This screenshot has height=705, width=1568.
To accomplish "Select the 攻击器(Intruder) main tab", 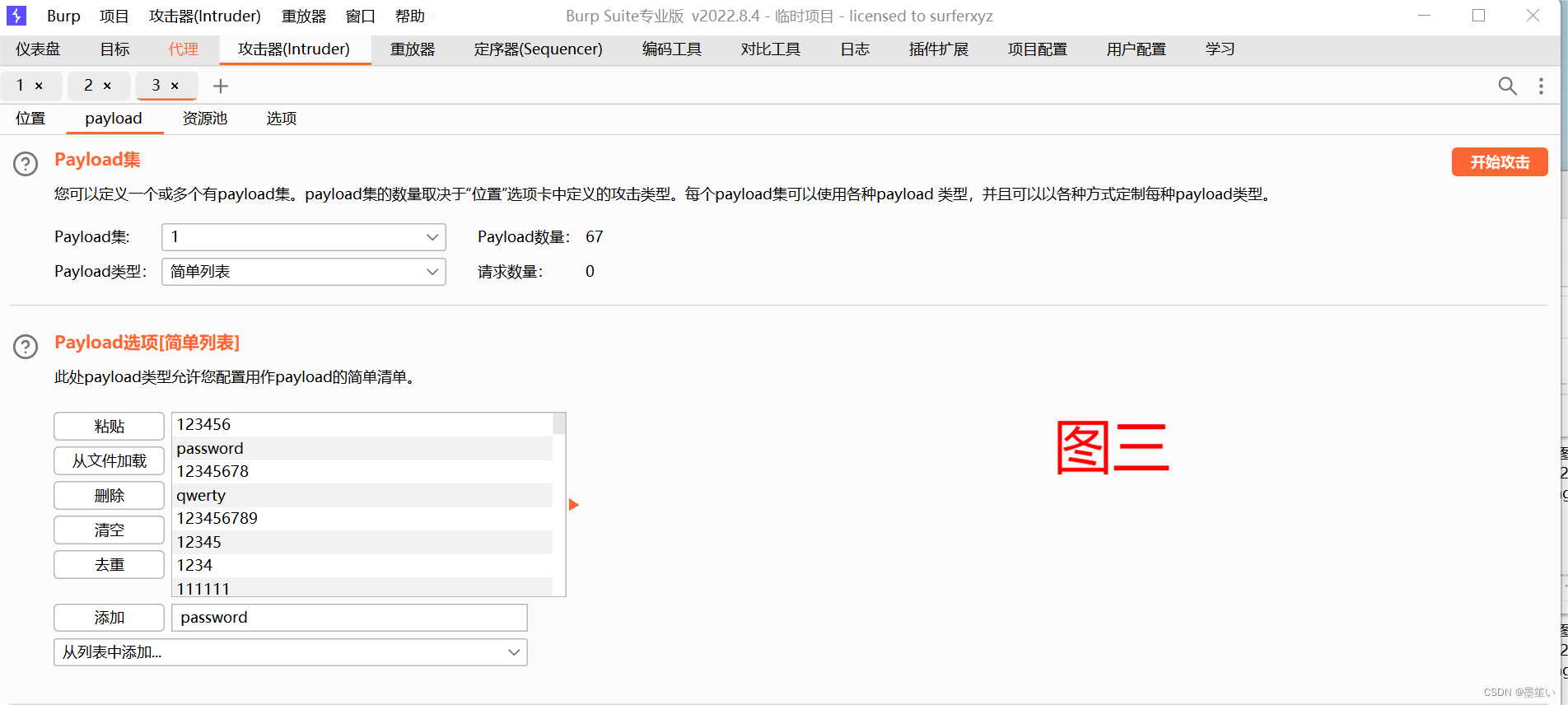I will 294,49.
